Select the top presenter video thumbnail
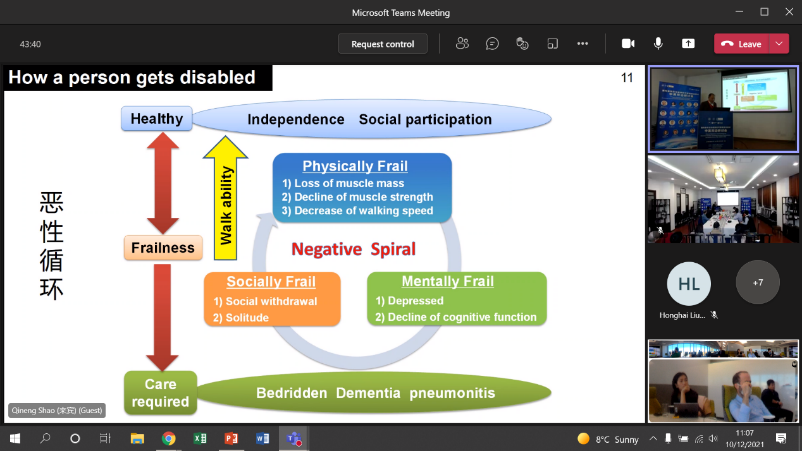The width and height of the screenshot is (802, 451). 722,108
